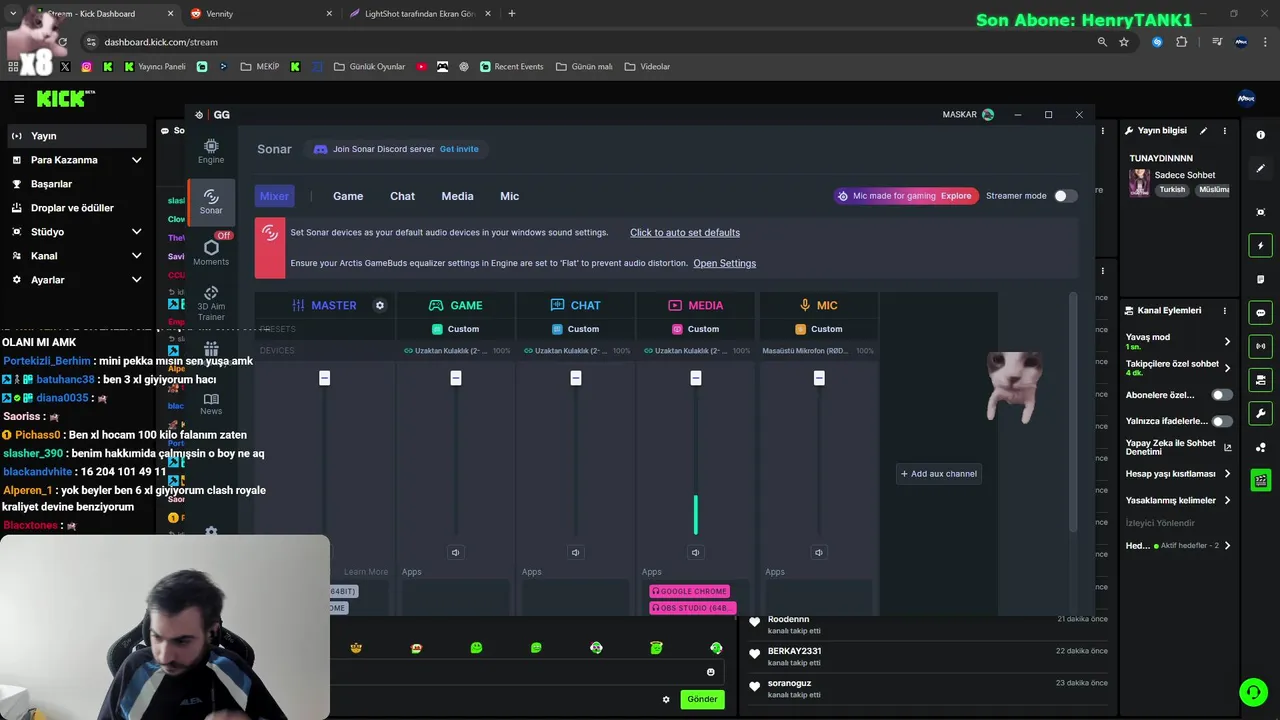Open the Engine section in SteelSeries GG
1280x720 pixels.
coord(211,151)
